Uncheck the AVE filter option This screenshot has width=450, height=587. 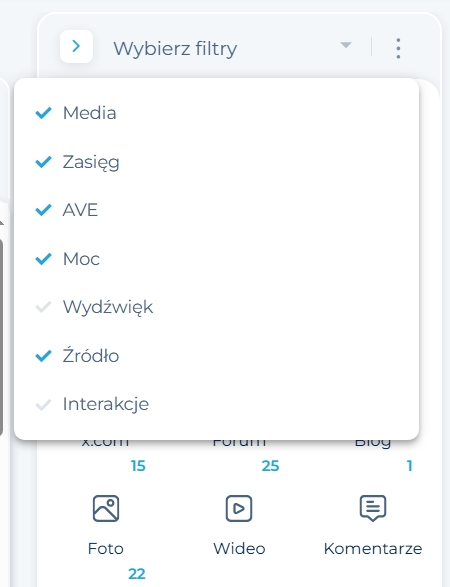point(216,210)
